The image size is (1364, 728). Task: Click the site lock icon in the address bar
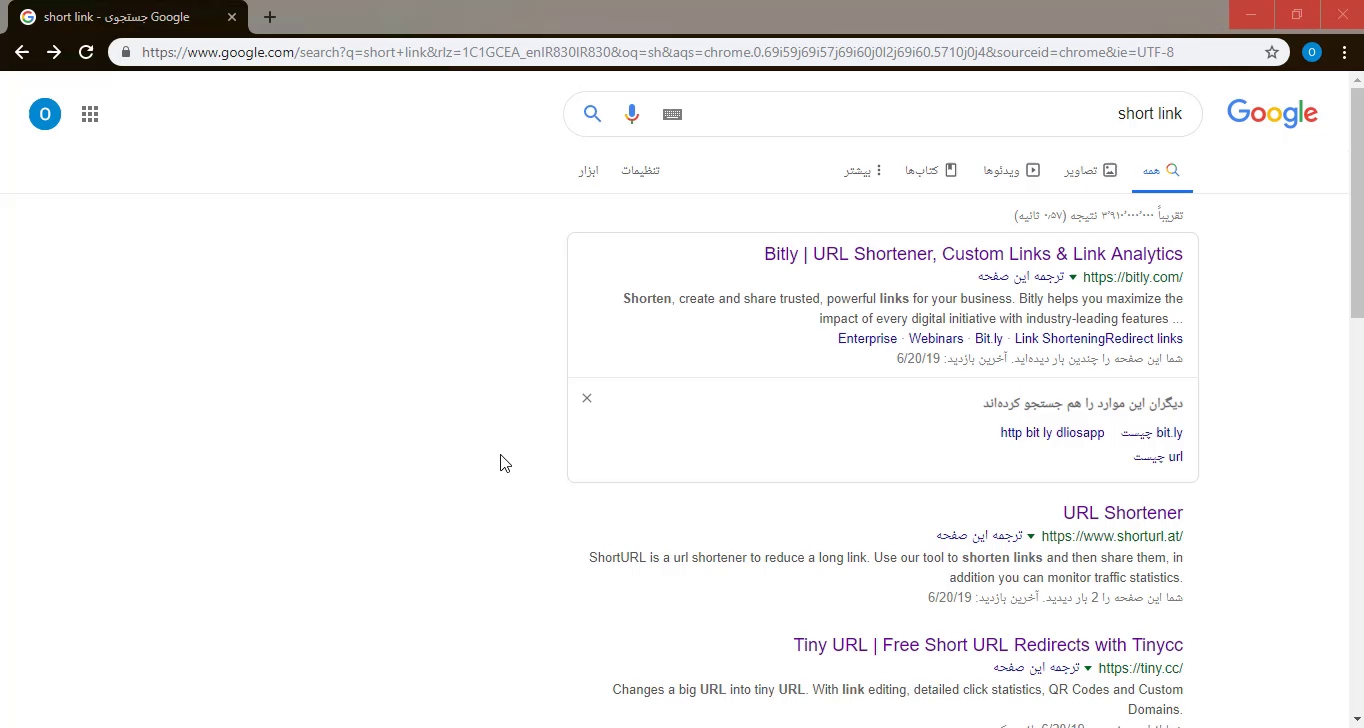[x=125, y=52]
